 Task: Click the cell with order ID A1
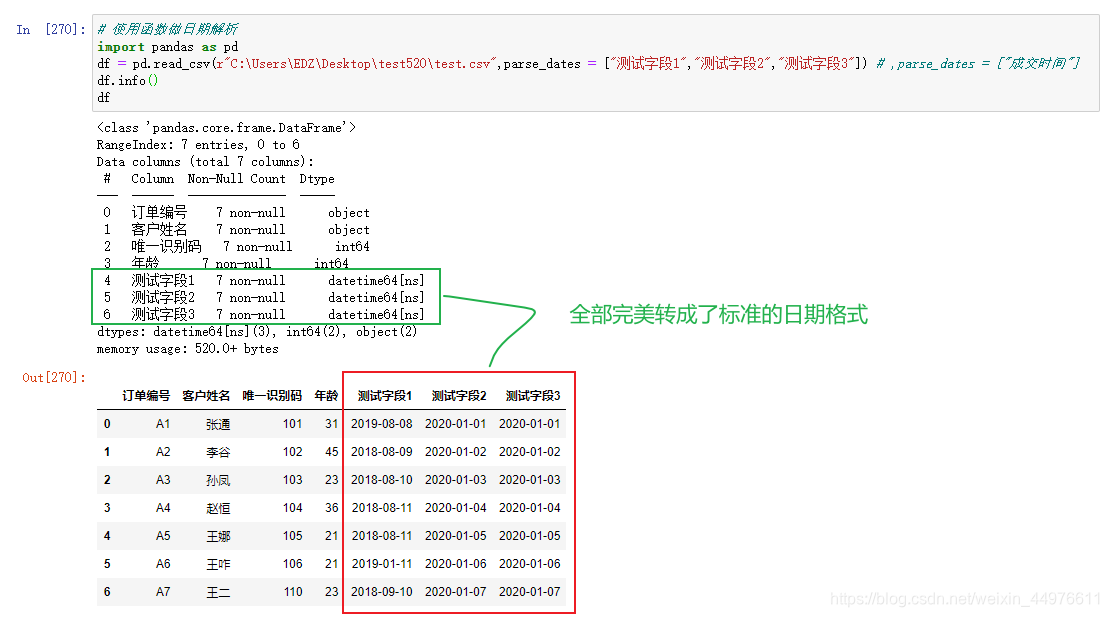click(163, 424)
